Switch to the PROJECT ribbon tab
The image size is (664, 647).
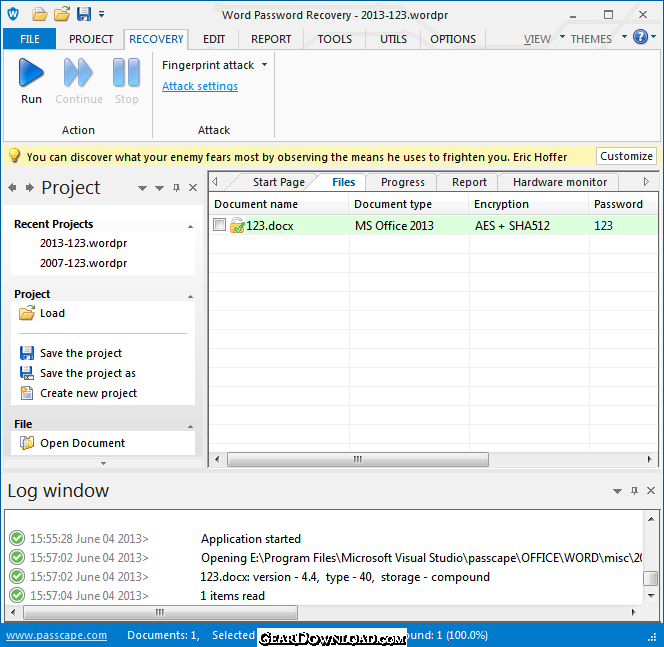coord(91,39)
